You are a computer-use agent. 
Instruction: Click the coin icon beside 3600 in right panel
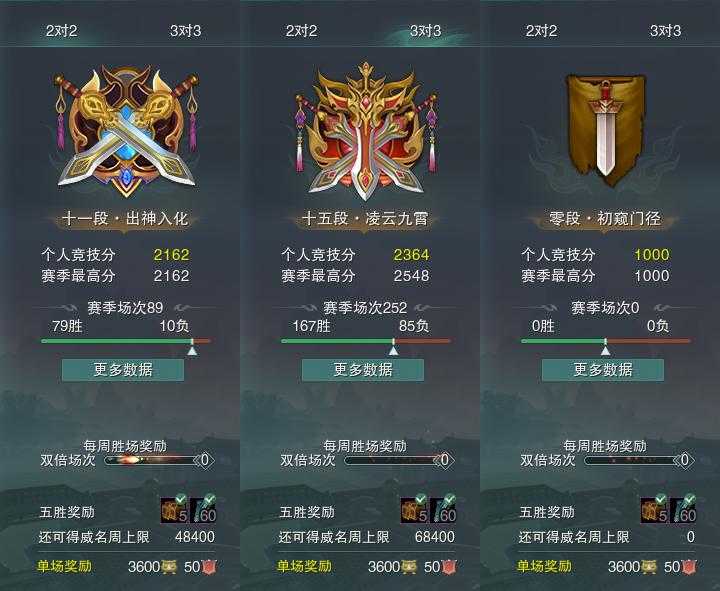coord(648,566)
